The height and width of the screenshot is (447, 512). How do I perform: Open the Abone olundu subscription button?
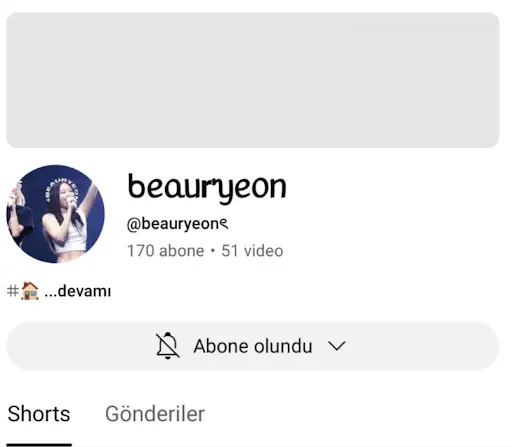[253, 346]
